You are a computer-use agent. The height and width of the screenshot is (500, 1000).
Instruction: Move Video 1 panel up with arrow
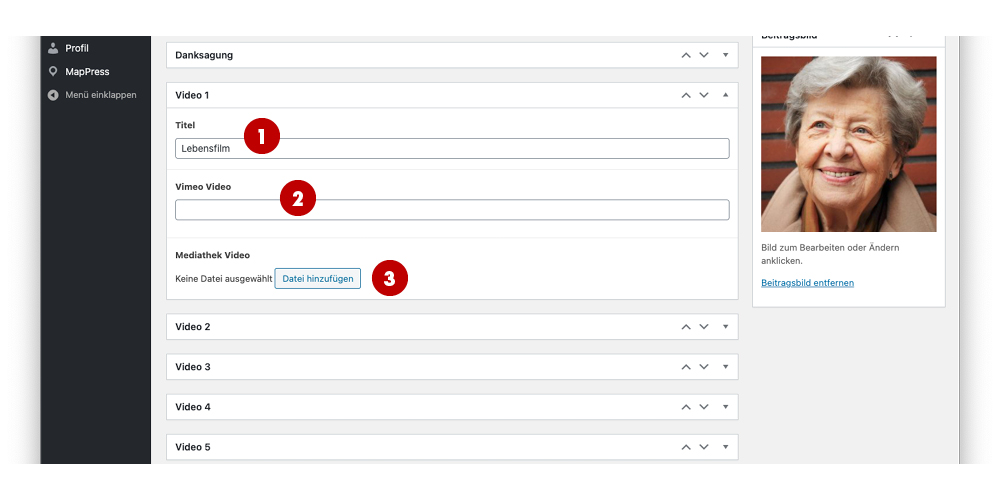[686, 95]
